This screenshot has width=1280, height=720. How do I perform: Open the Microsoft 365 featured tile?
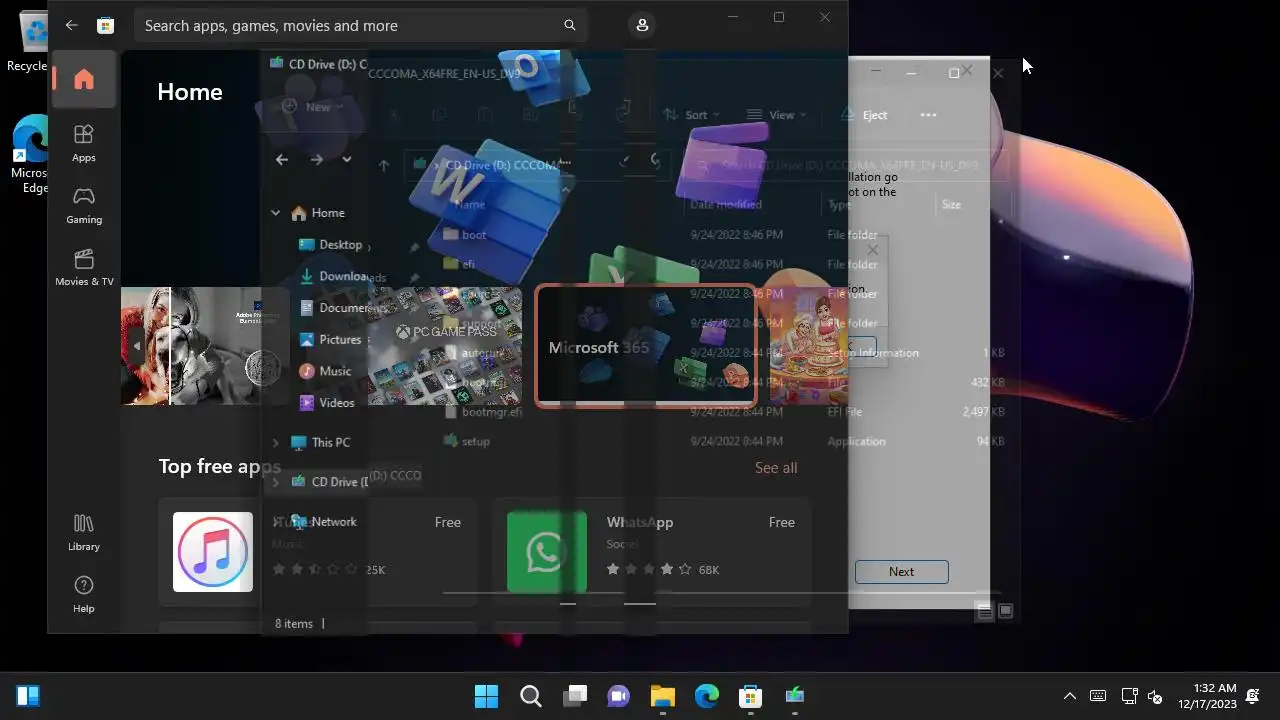tap(646, 346)
